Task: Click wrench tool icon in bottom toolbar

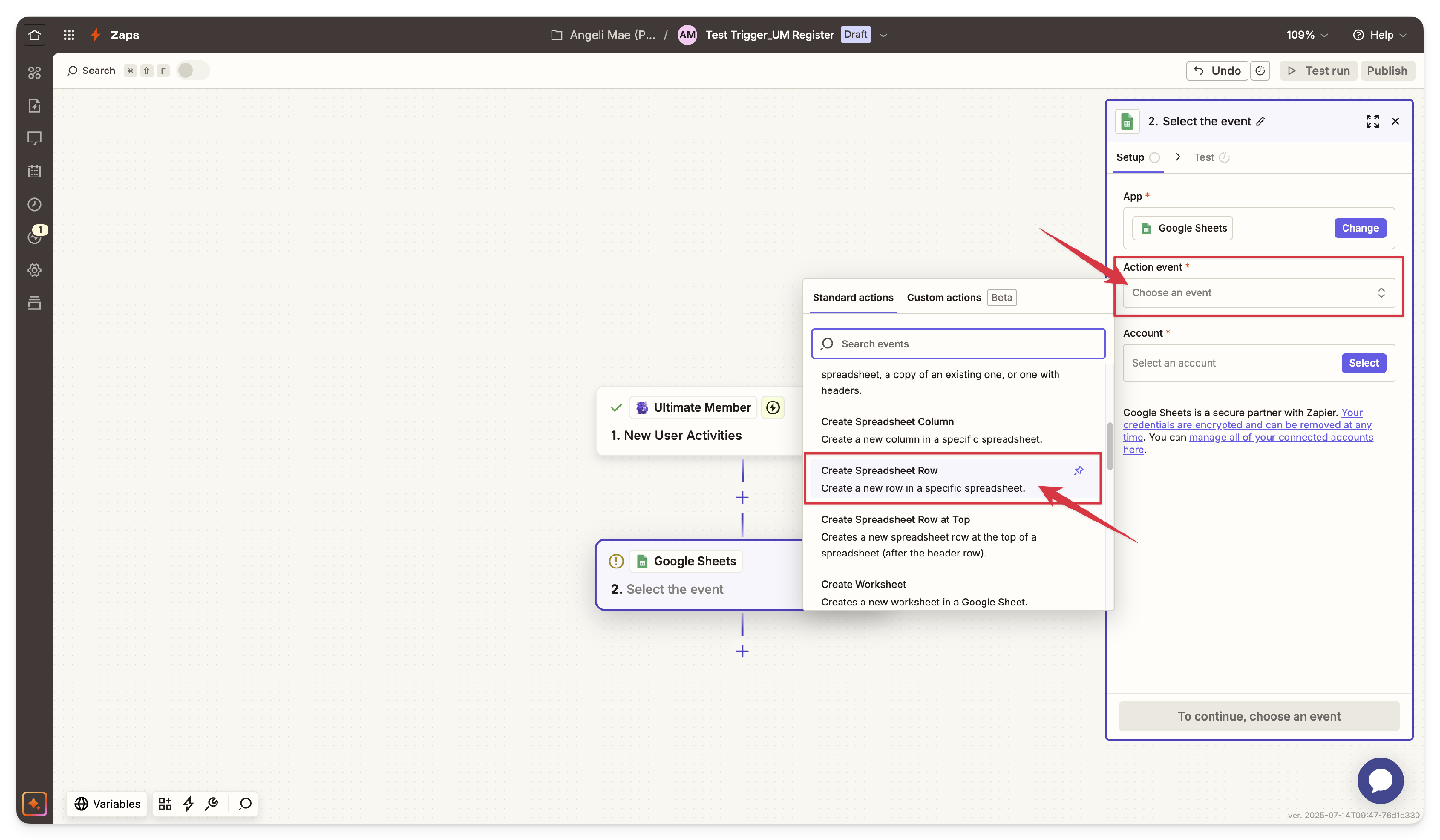Action: [x=212, y=804]
